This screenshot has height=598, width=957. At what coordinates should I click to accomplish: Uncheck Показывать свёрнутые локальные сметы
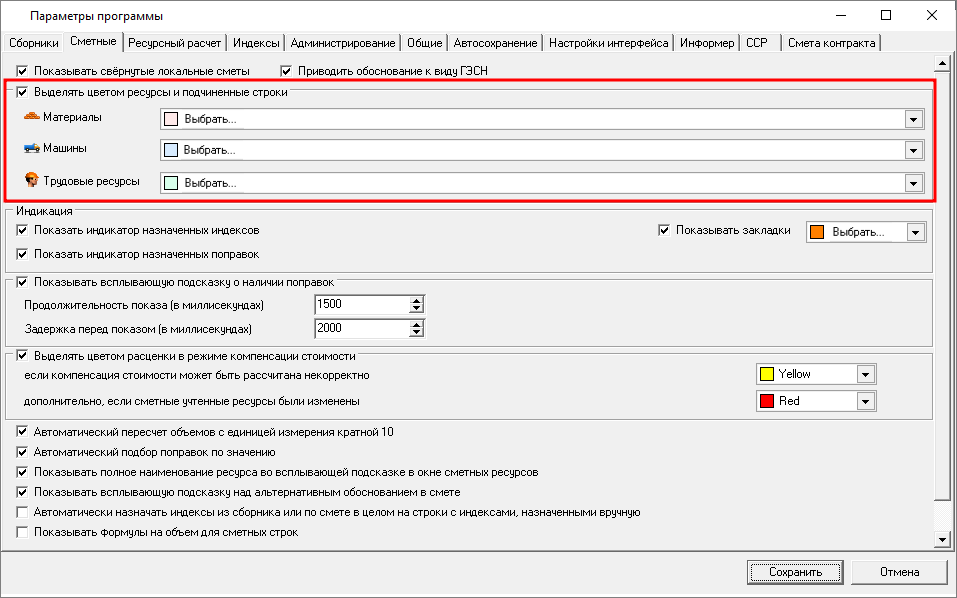coord(23,71)
